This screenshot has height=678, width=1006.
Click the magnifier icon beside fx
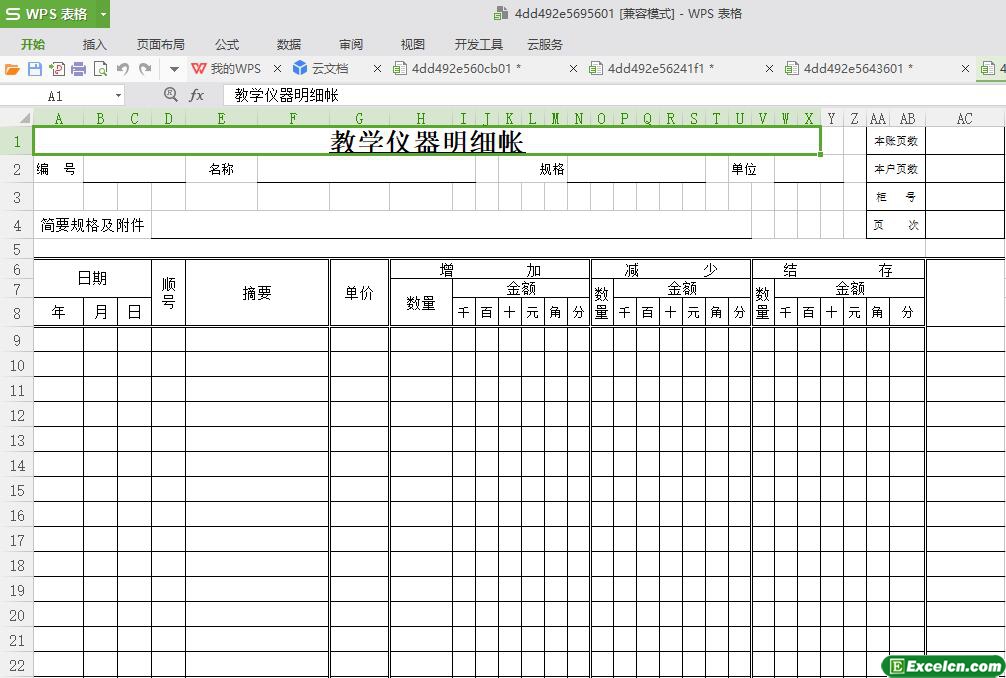[x=170, y=95]
